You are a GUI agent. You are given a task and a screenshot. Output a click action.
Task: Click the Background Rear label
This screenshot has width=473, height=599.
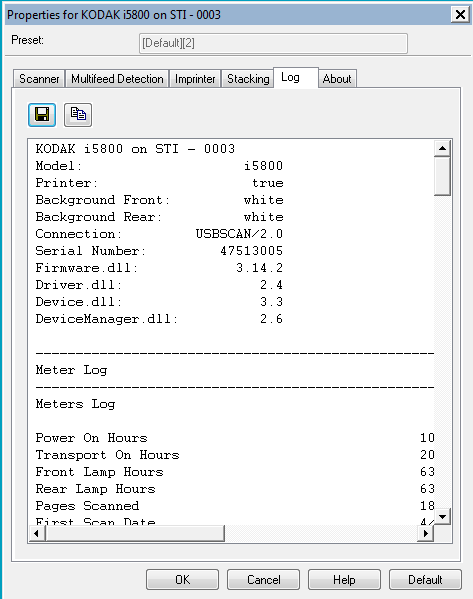pos(99,217)
